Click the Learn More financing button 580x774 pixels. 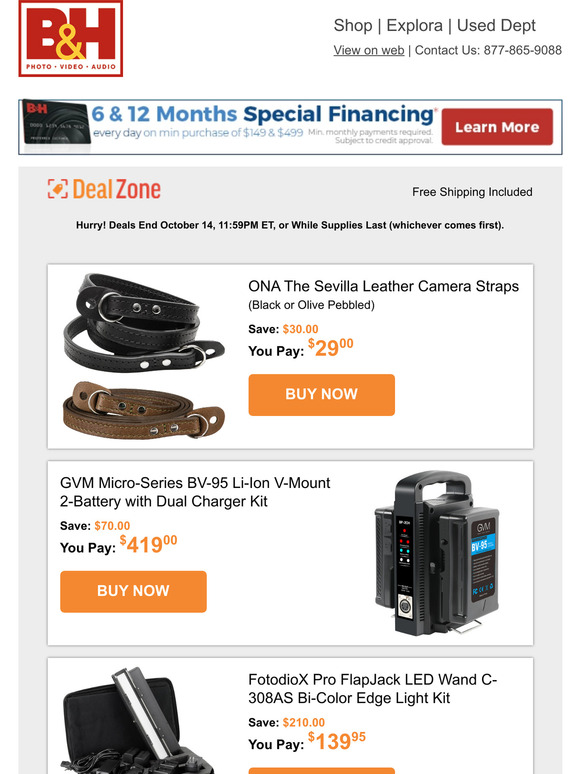(497, 127)
